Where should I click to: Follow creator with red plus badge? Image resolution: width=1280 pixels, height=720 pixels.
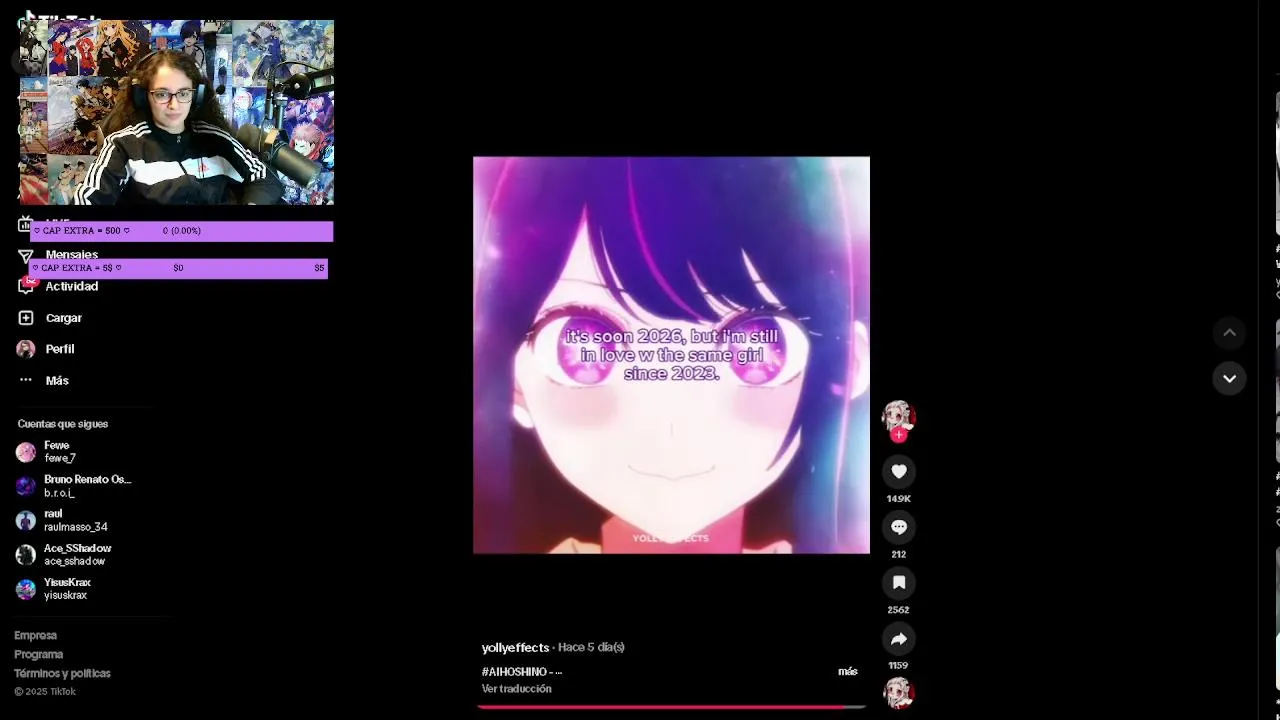[x=899, y=435]
